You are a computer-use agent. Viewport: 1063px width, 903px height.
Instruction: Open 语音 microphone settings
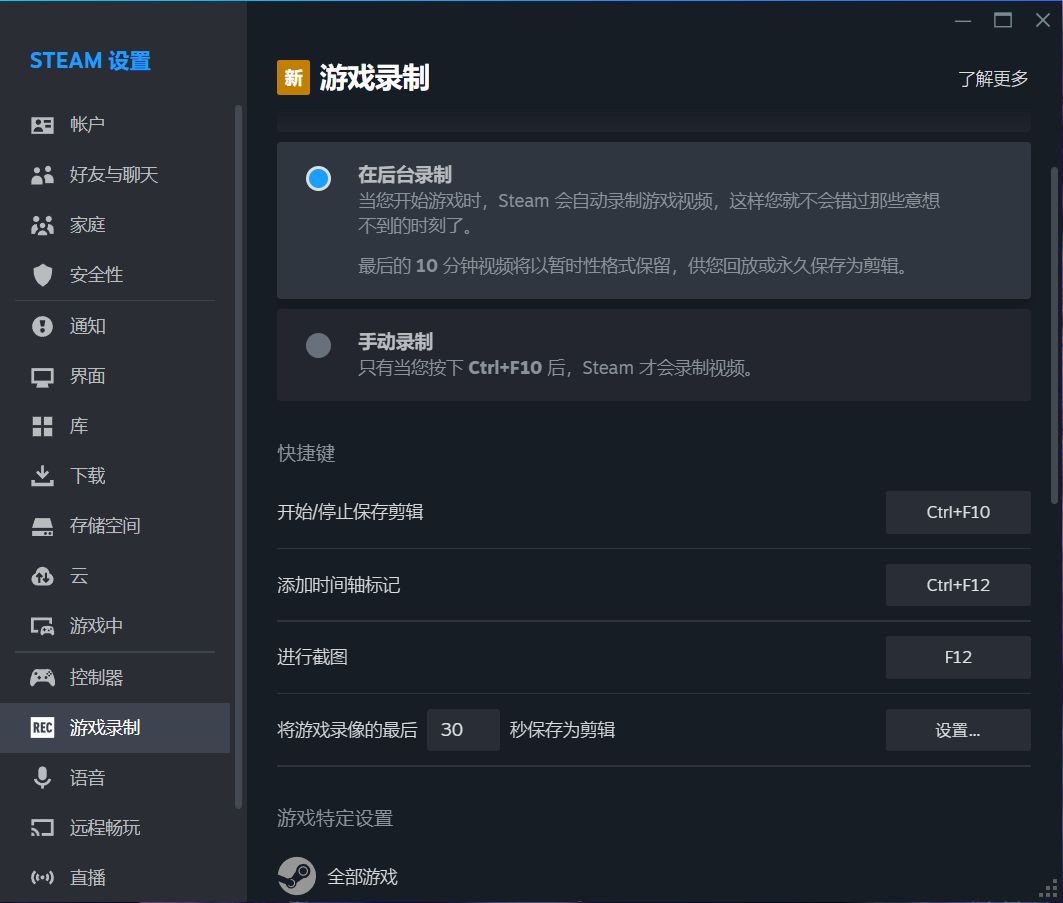coord(42,777)
